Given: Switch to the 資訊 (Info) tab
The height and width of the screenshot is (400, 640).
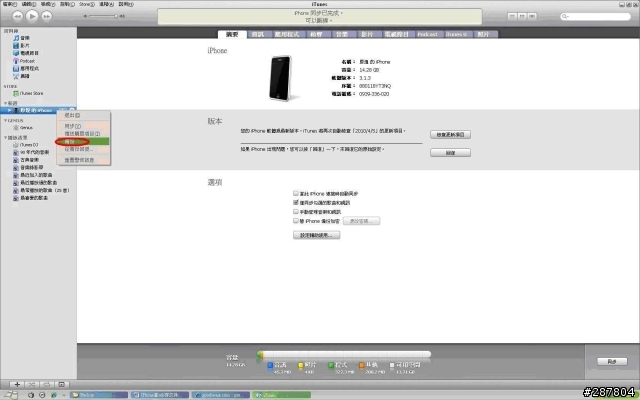Looking at the screenshot, I should click(x=258, y=34).
